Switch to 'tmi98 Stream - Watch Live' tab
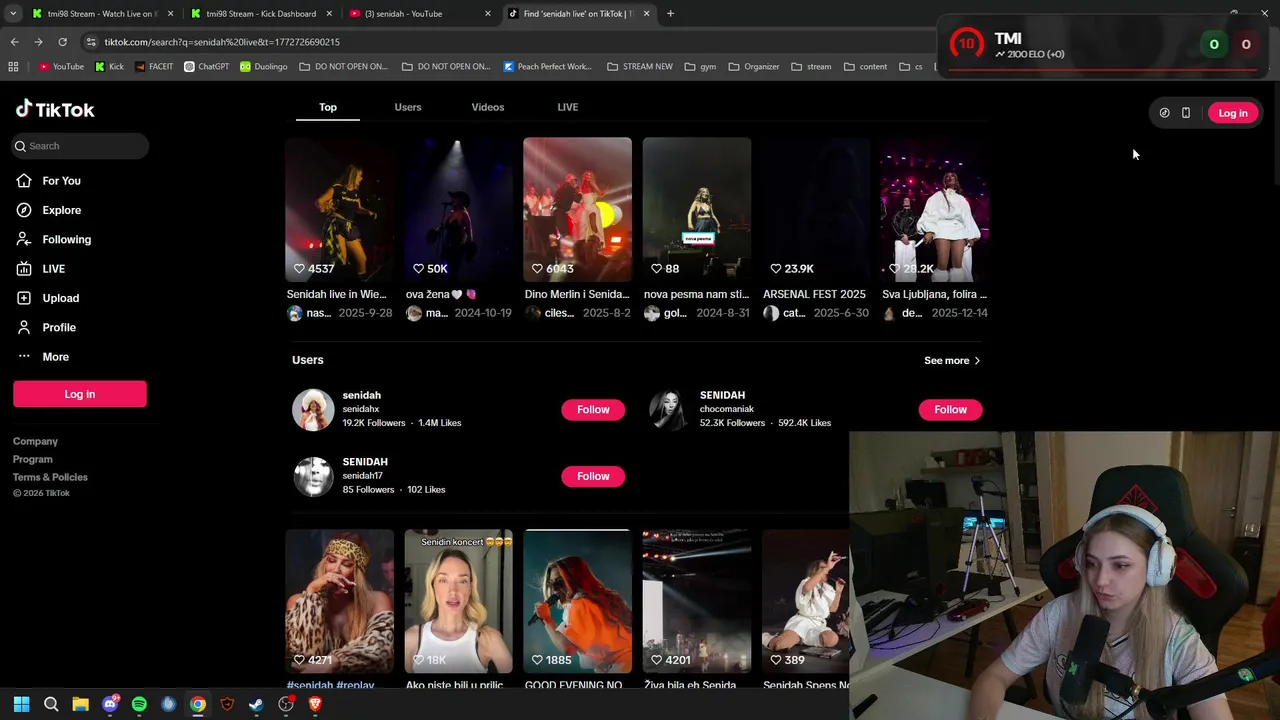Screen dimensions: 1280x720 click(102, 14)
